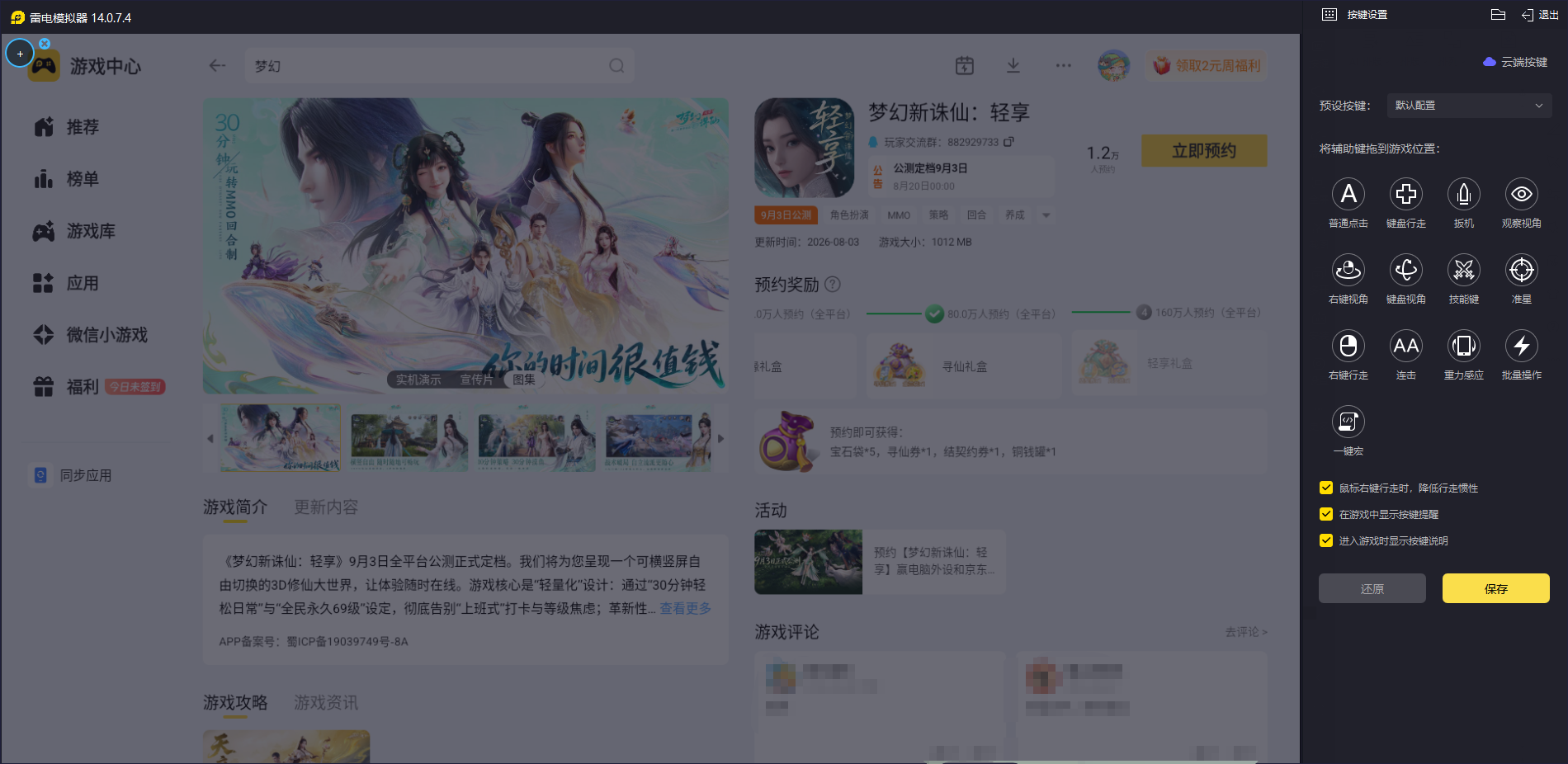Open 推荐 in the sidebar
The image size is (1568, 764).
pyautogui.click(x=67, y=127)
